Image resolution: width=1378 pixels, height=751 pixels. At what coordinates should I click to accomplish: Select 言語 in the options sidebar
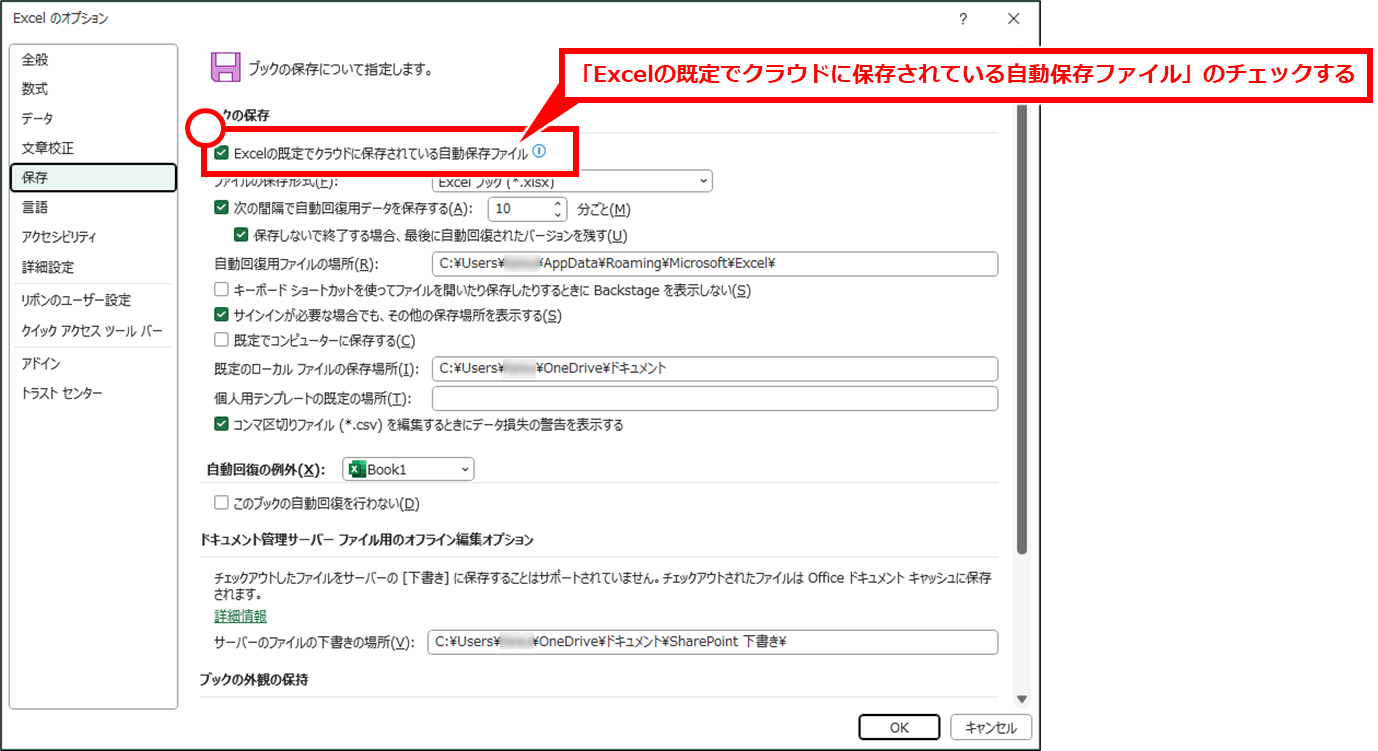click(93, 208)
